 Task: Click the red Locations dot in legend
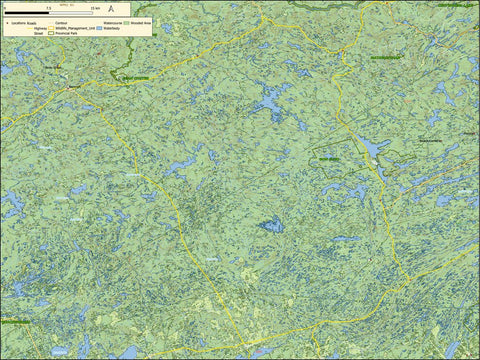pyautogui.click(x=7, y=23)
